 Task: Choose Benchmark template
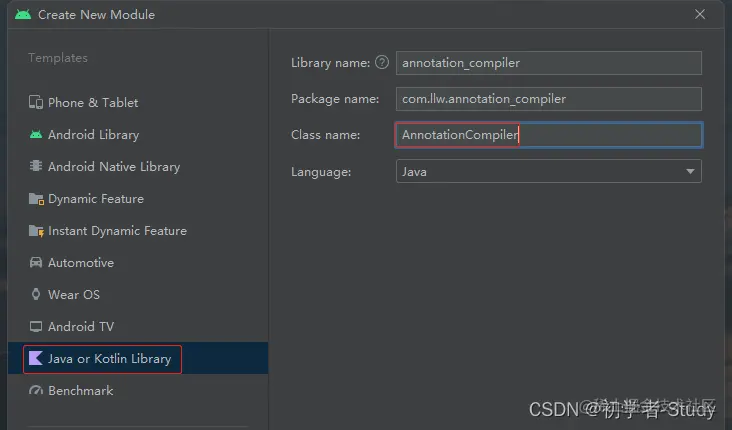tap(138, 390)
